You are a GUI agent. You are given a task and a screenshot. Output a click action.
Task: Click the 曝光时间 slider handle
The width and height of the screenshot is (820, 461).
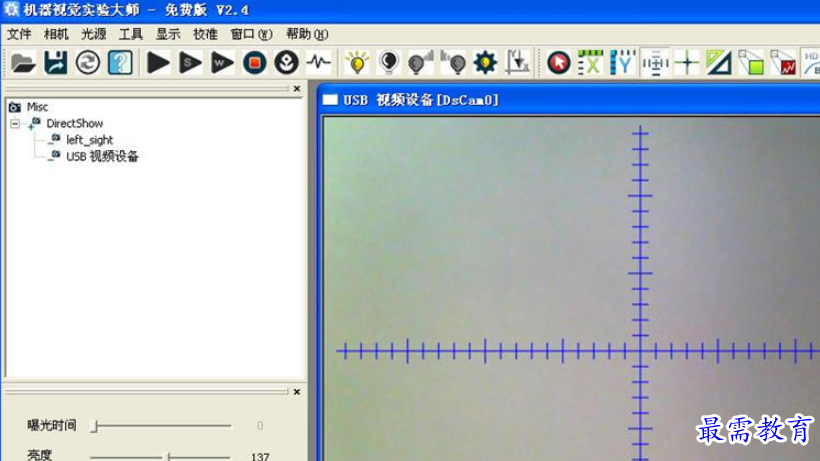(95, 426)
